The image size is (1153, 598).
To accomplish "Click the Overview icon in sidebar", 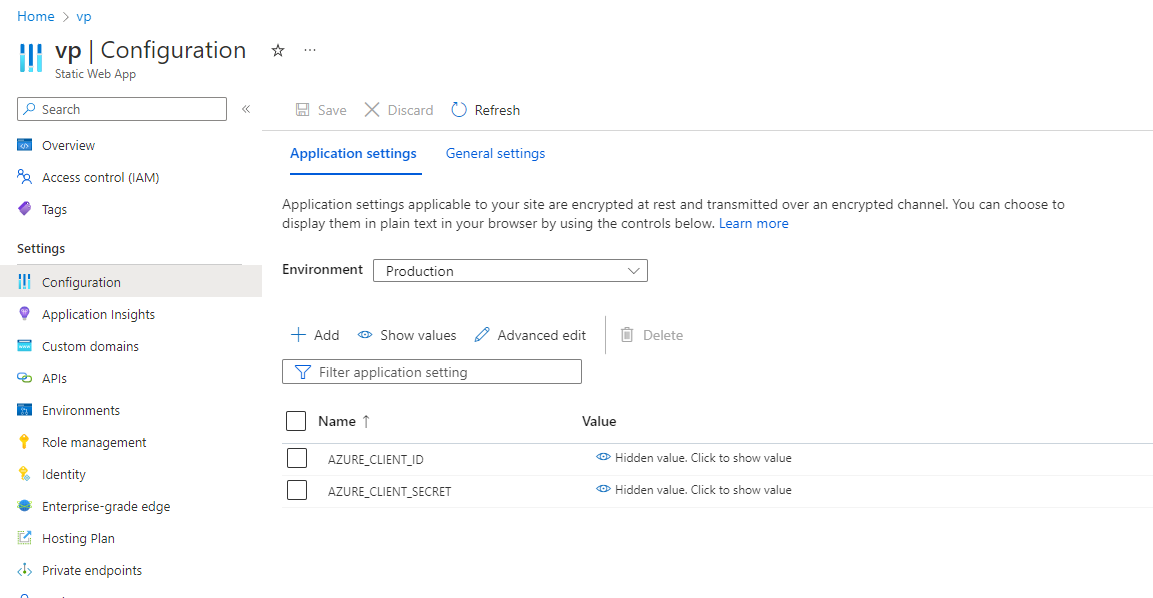I will 24,145.
